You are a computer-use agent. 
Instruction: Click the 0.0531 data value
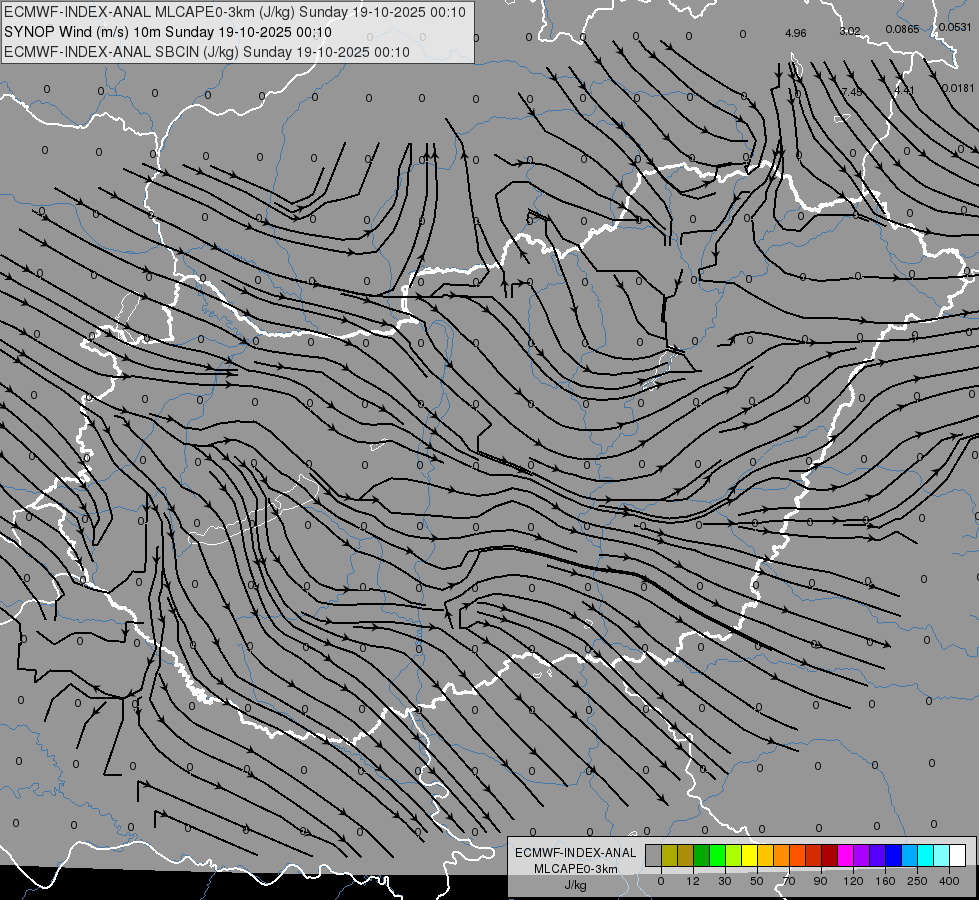click(x=955, y=27)
